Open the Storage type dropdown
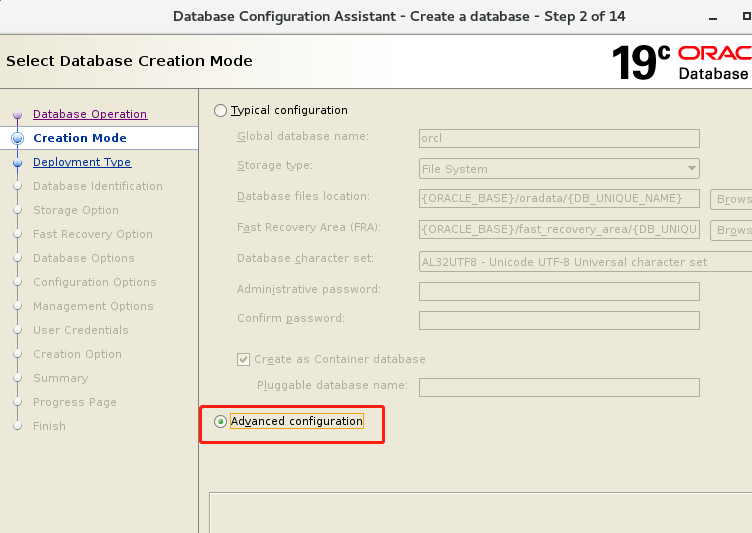Viewport: 752px width, 533px height. click(559, 169)
